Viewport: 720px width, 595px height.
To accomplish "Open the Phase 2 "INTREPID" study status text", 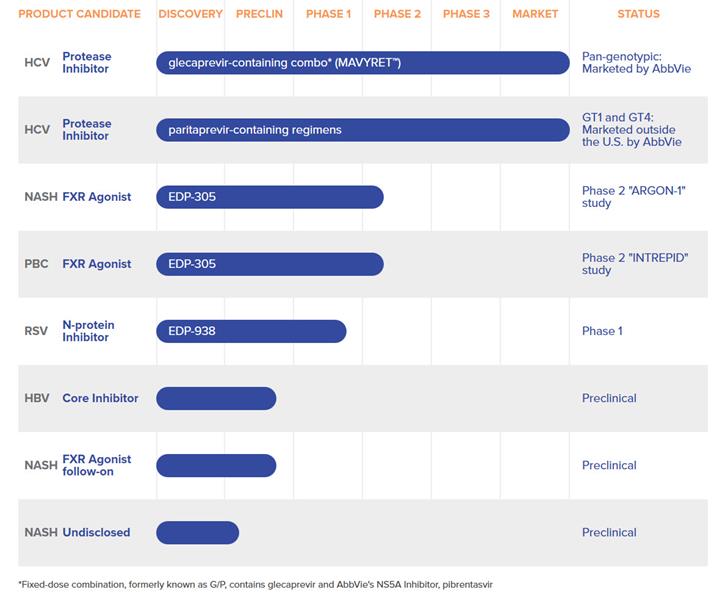I will click(x=635, y=264).
